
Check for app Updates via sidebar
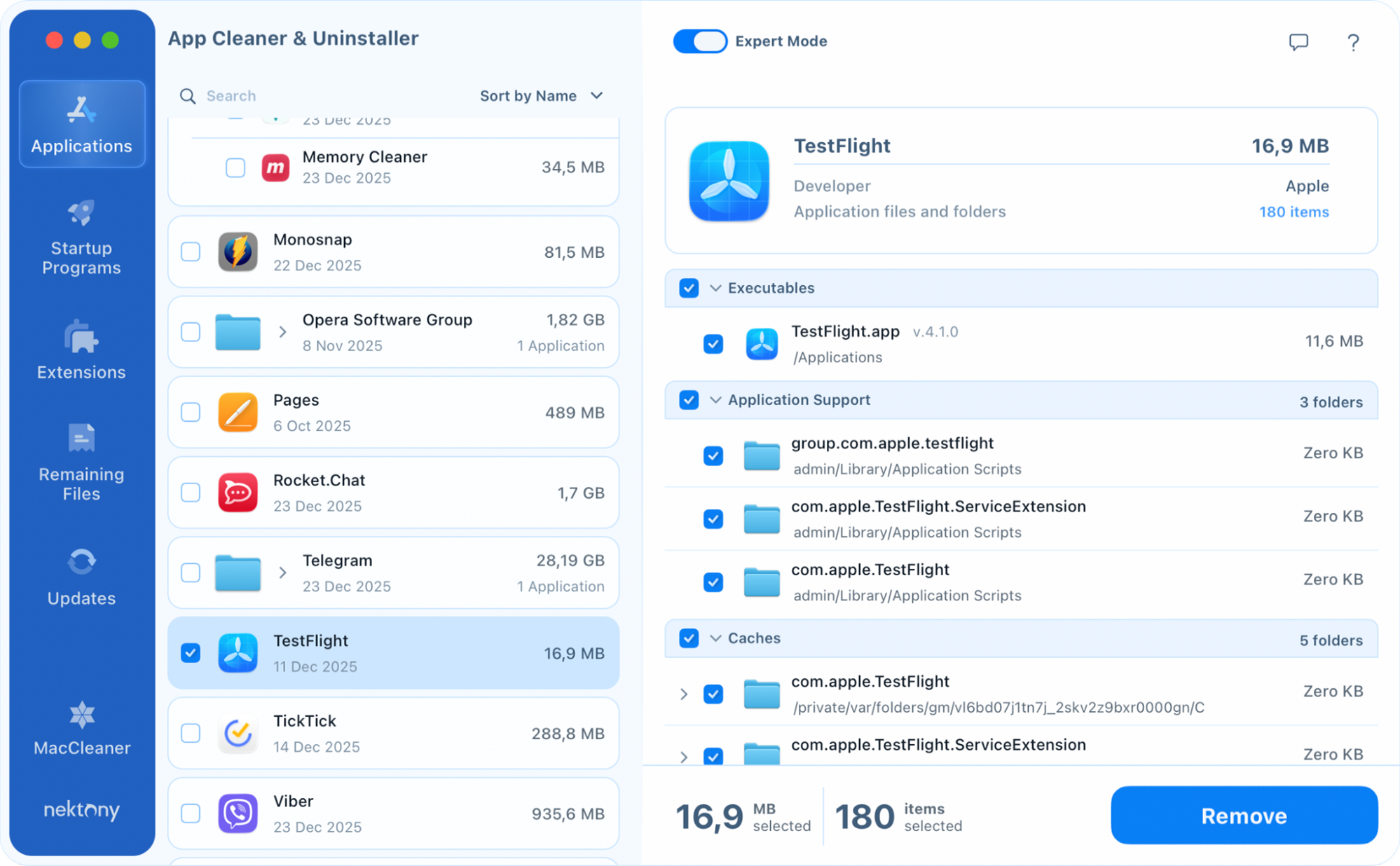[81, 575]
